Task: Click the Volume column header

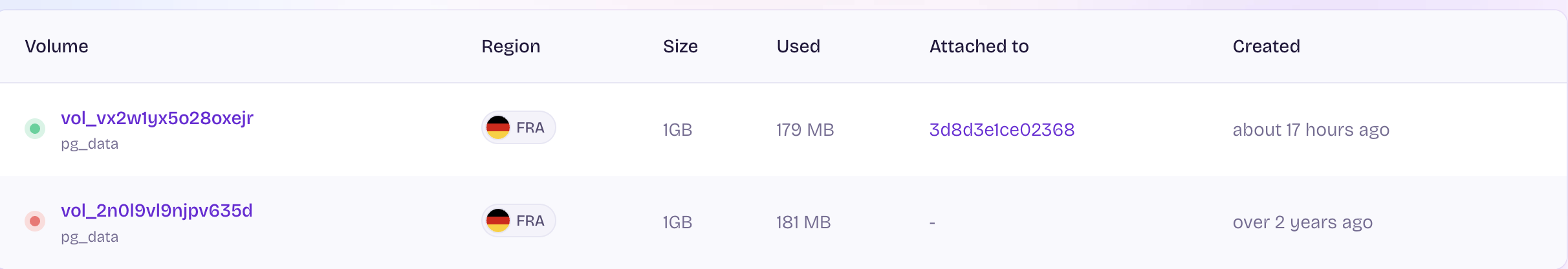Action: pos(57,47)
